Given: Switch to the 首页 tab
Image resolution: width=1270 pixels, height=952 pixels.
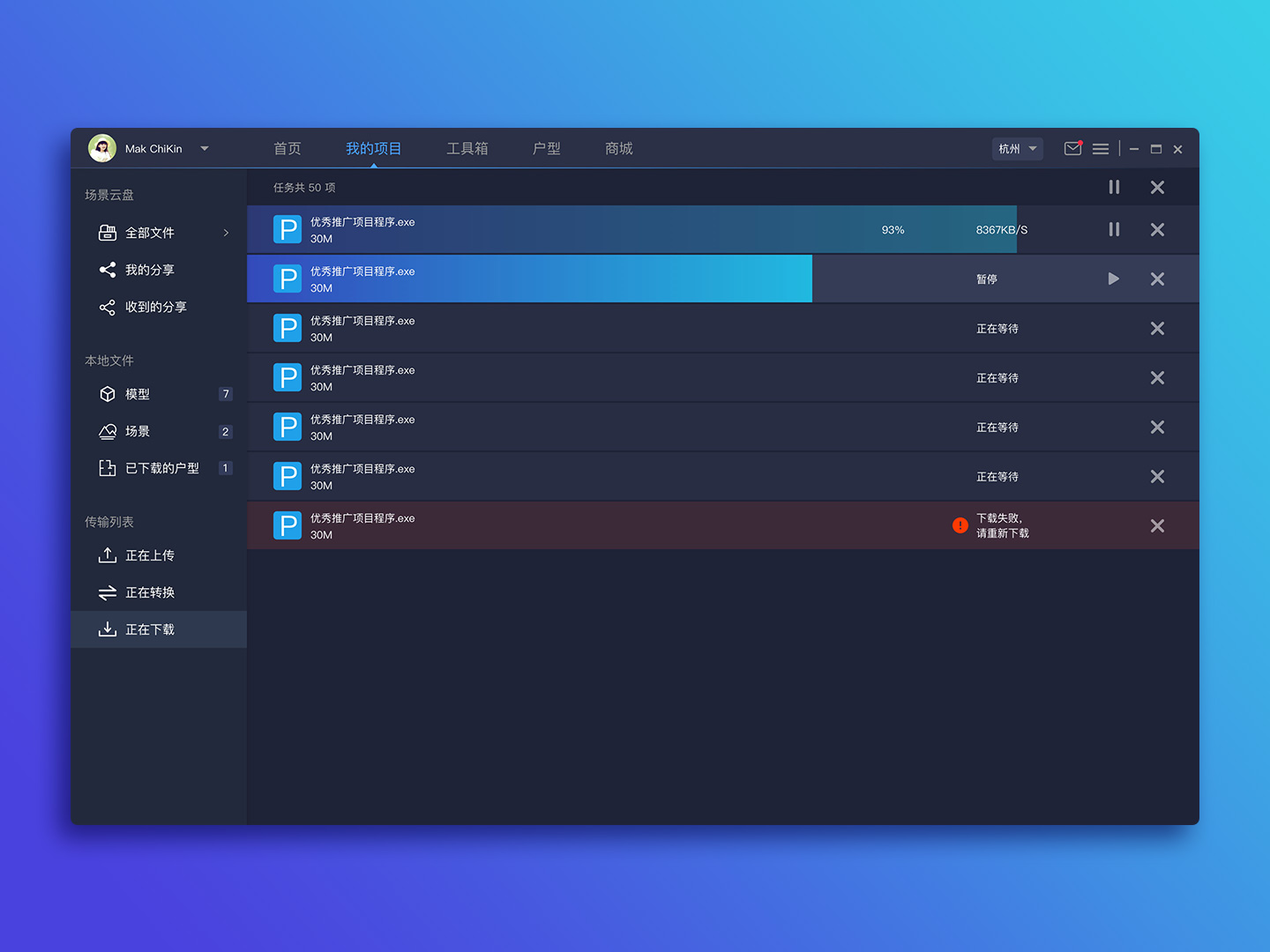Looking at the screenshot, I should (288, 148).
